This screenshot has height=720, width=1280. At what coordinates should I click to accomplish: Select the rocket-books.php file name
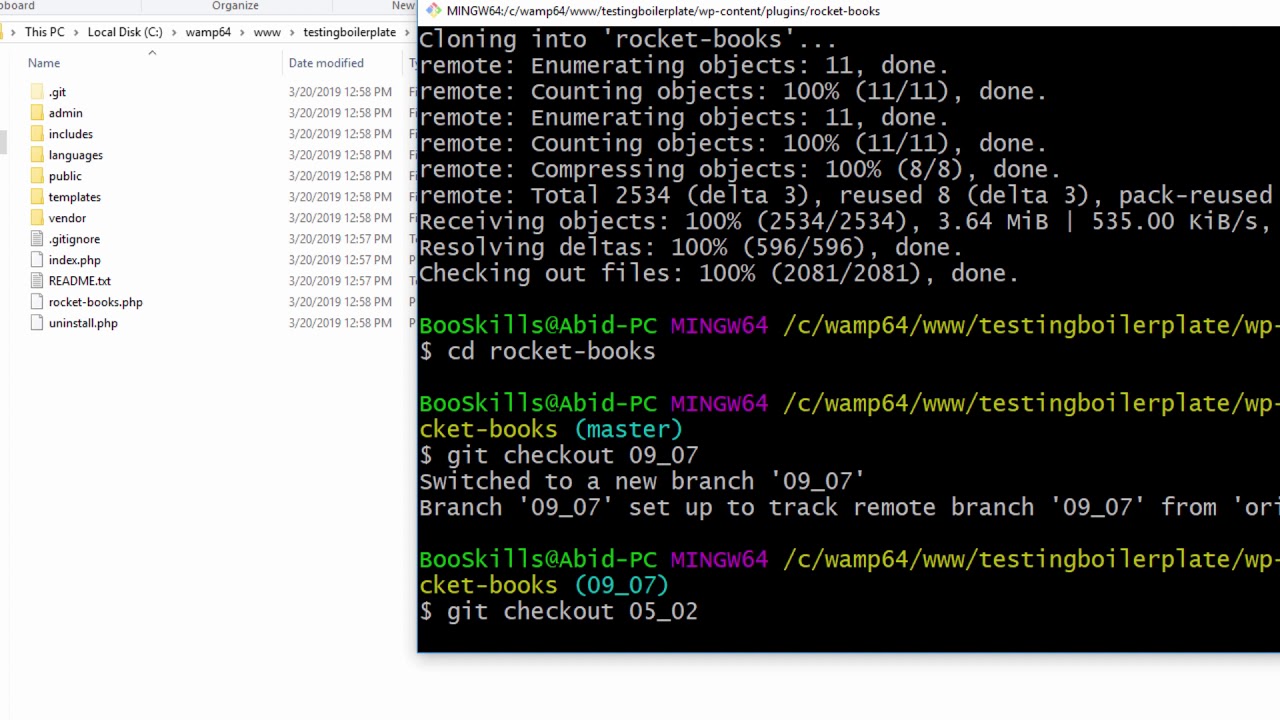[96, 302]
